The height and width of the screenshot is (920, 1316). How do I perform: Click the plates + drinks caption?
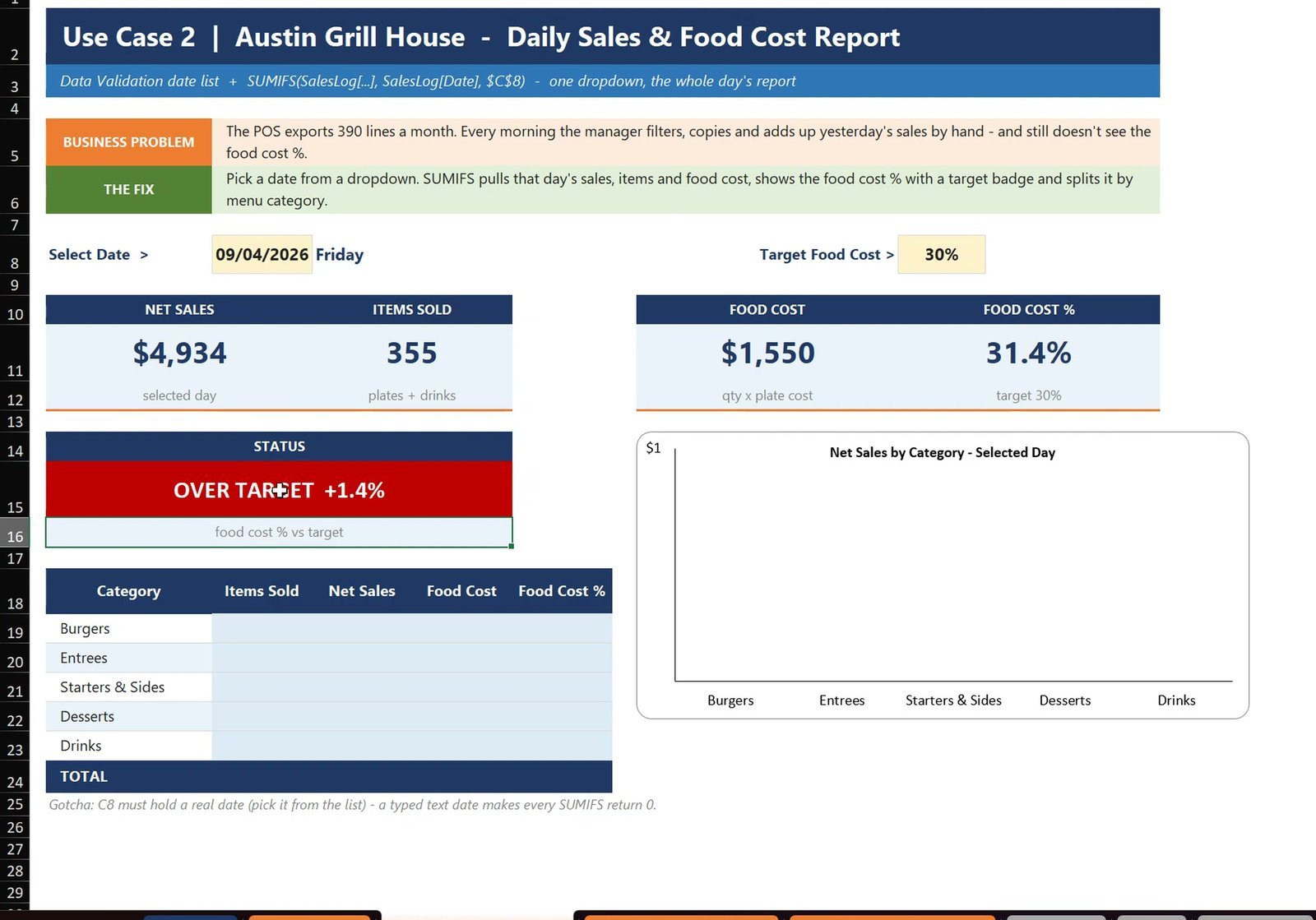[412, 395]
